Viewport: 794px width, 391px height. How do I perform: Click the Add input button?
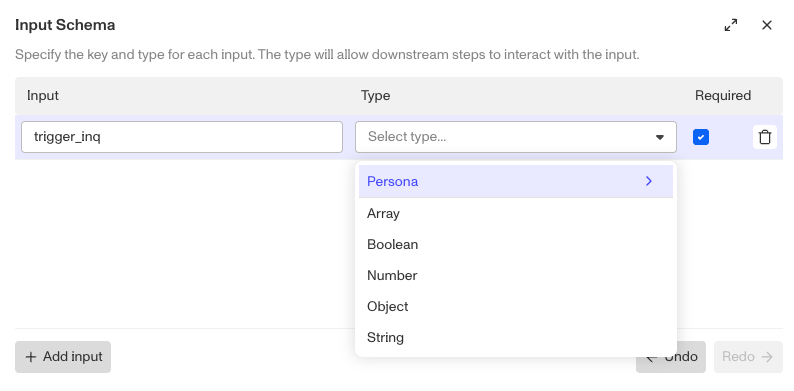63,357
